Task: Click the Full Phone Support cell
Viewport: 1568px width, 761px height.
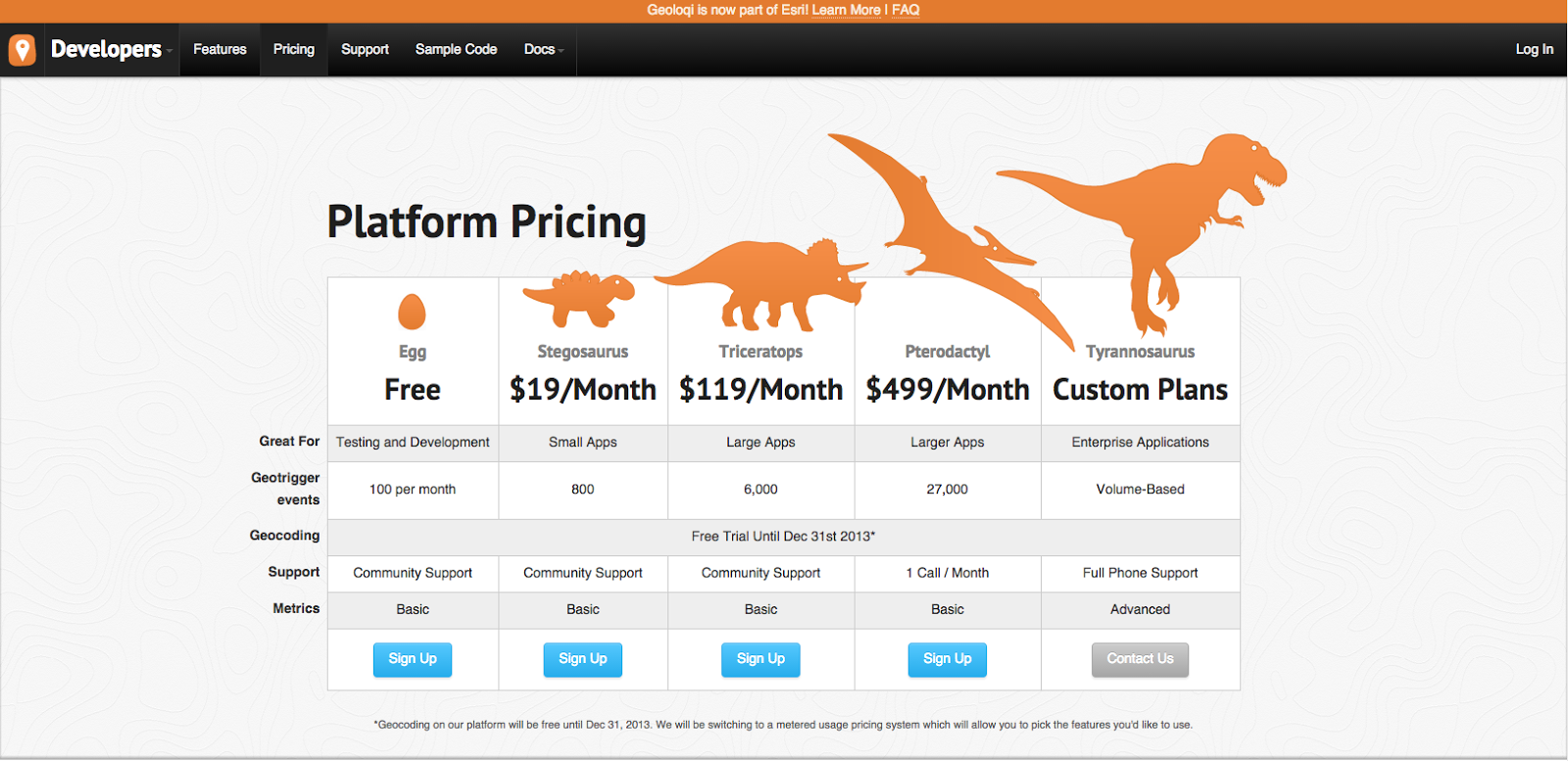Action: click(1140, 573)
